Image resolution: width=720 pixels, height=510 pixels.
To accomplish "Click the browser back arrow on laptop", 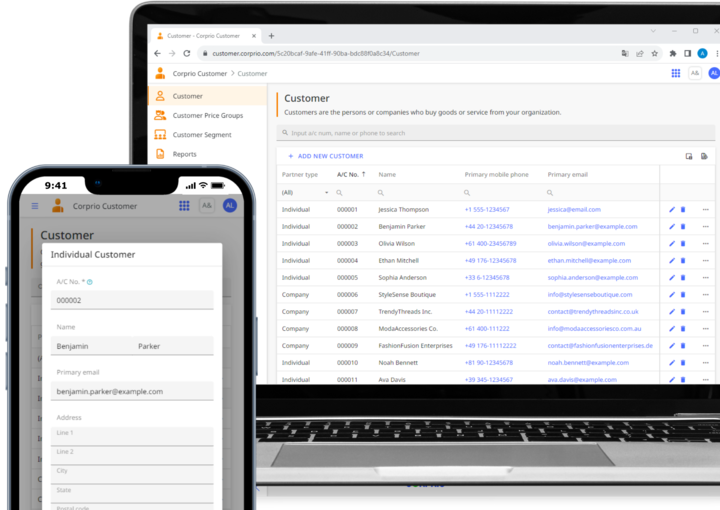I will click(x=158, y=53).
